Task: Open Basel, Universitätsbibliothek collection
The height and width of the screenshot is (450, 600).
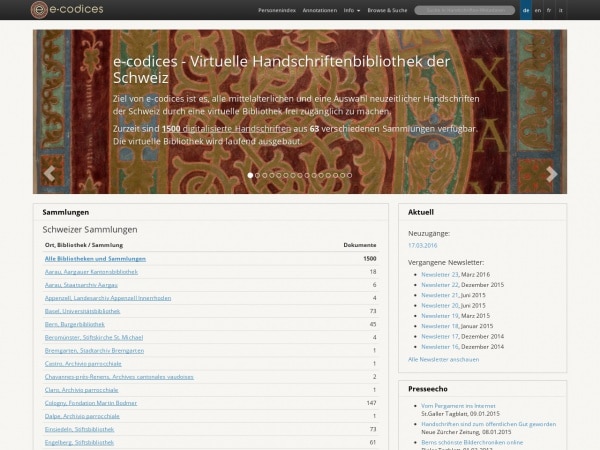Action: click(82, 311)
